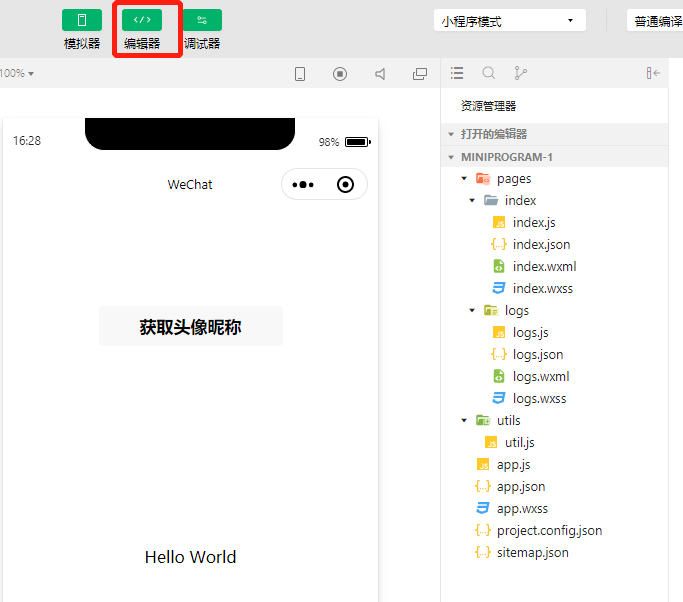
Task: Open sitemap.json file
Action: coord(533,553)
